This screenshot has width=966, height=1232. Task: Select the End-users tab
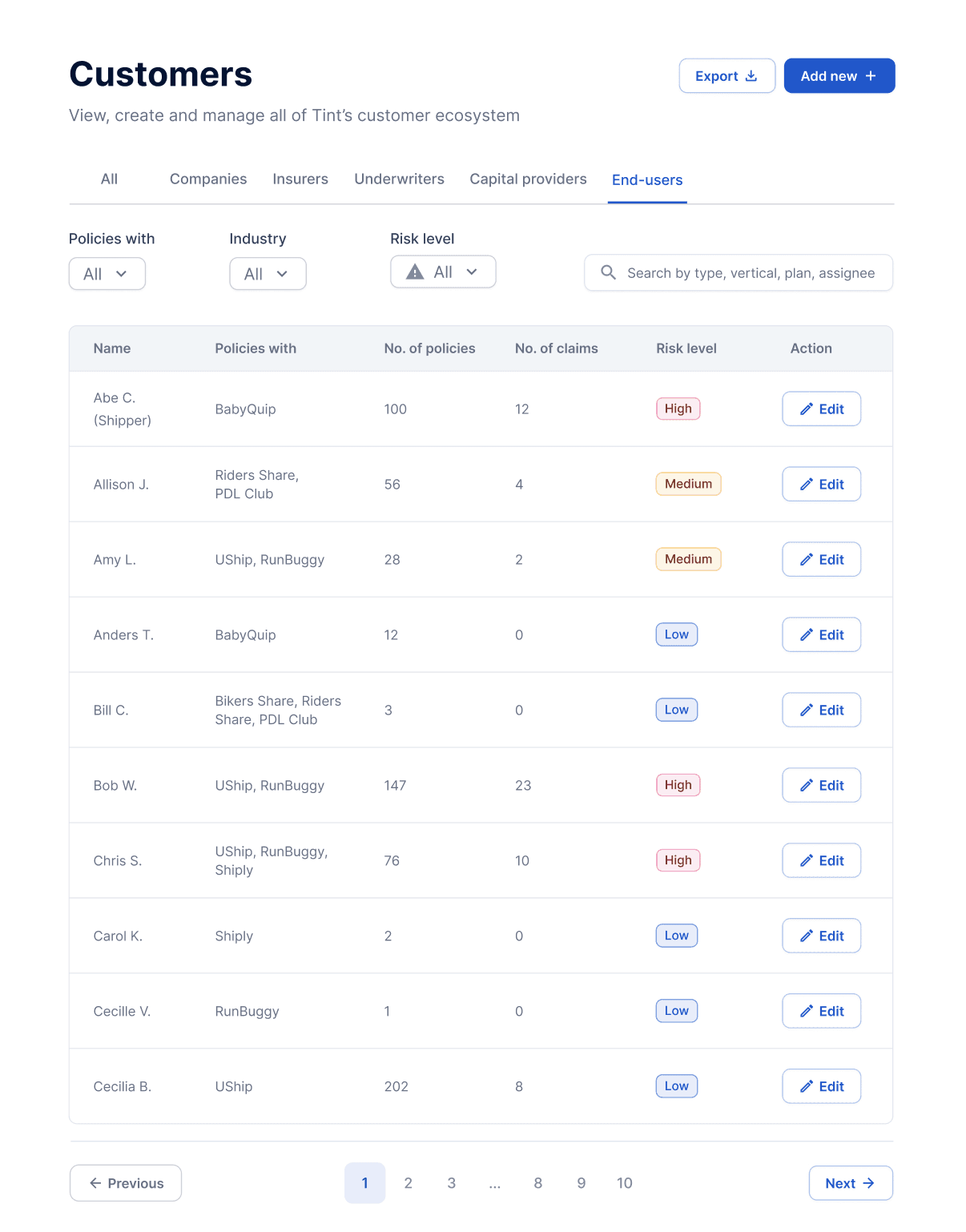point(647,180)
